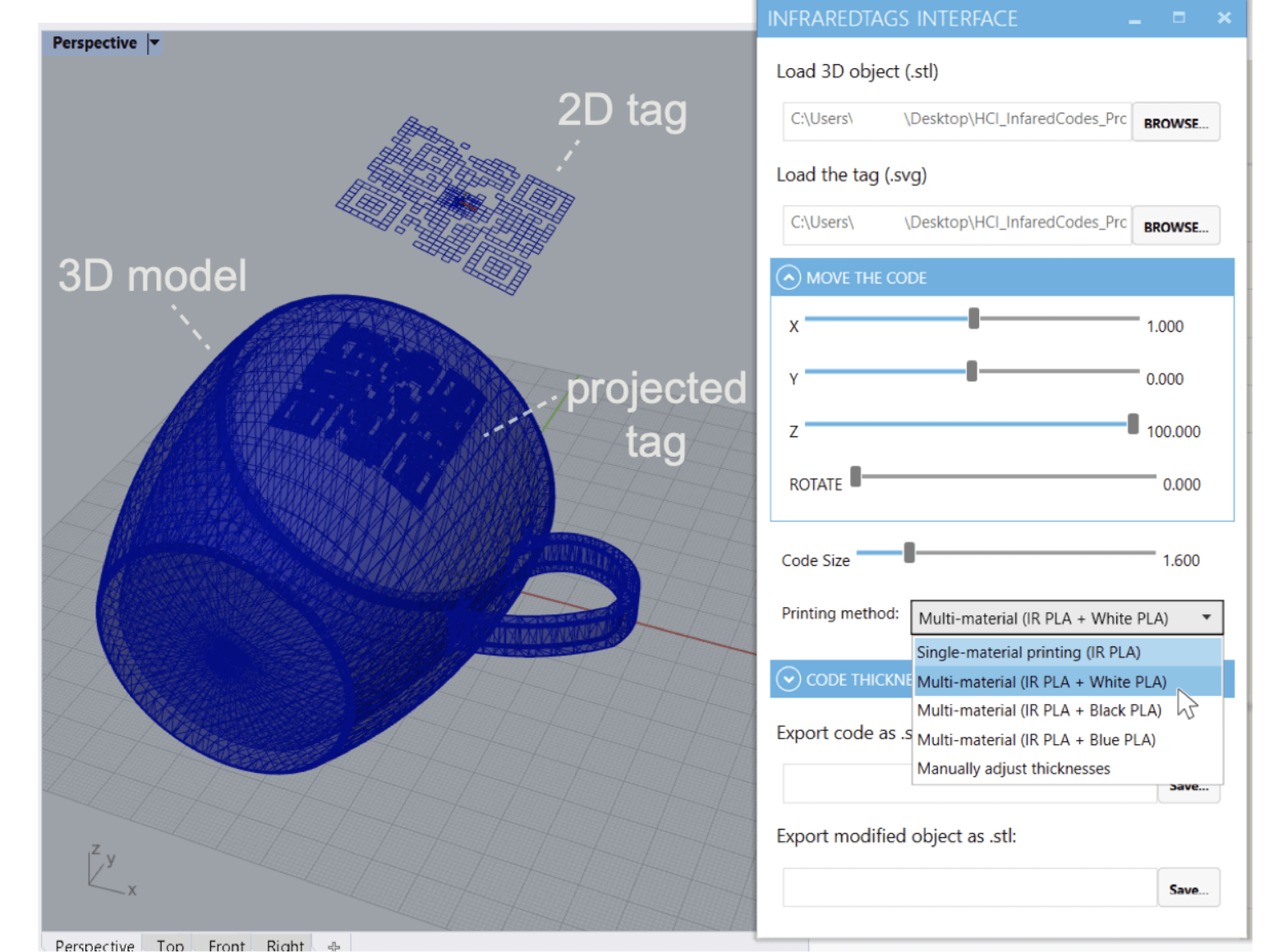The height and width of the screenshot is (952, 1283).
Task: Click Browse for the 3D object file
Action: click(x=1175, y=123)
